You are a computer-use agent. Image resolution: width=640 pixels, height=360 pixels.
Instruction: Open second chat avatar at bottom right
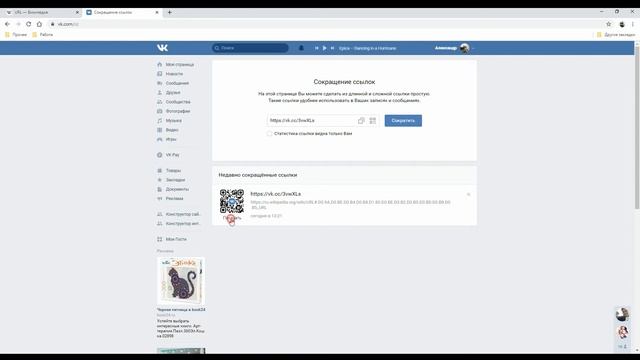click(x=622, y=332)
